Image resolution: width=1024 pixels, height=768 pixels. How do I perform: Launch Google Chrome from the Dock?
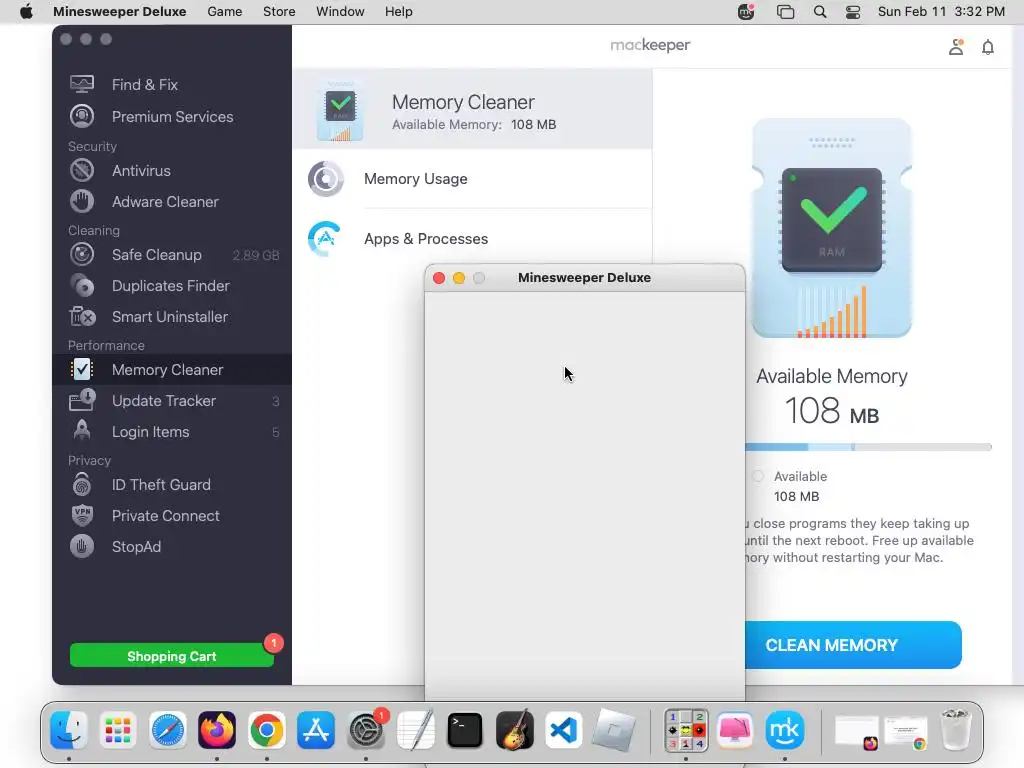(x=266, y=730)
